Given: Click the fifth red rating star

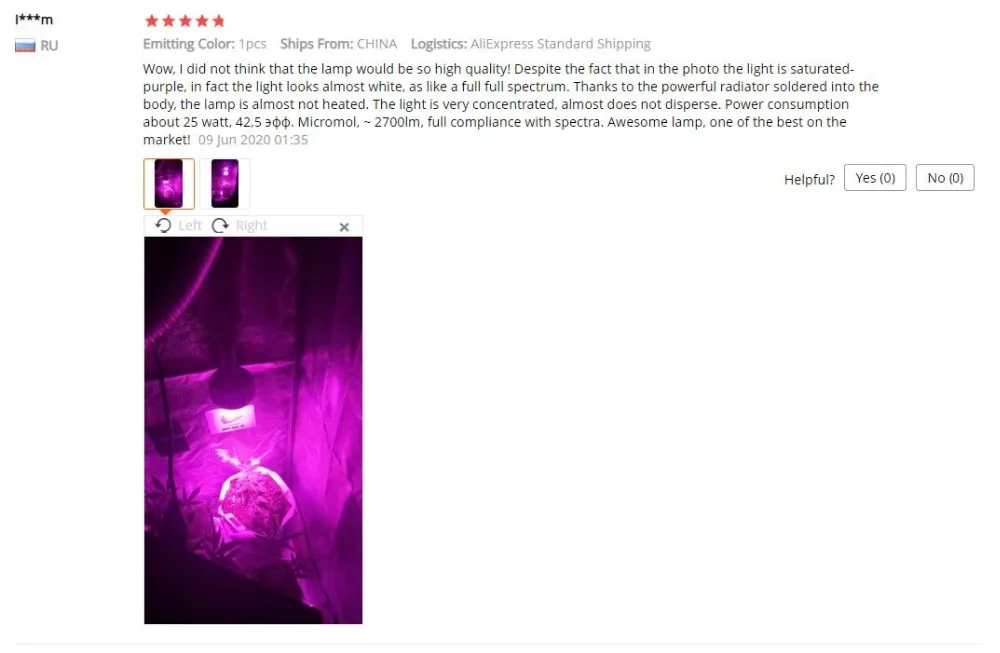Looking at the screenshot, I should coord(219,21).
